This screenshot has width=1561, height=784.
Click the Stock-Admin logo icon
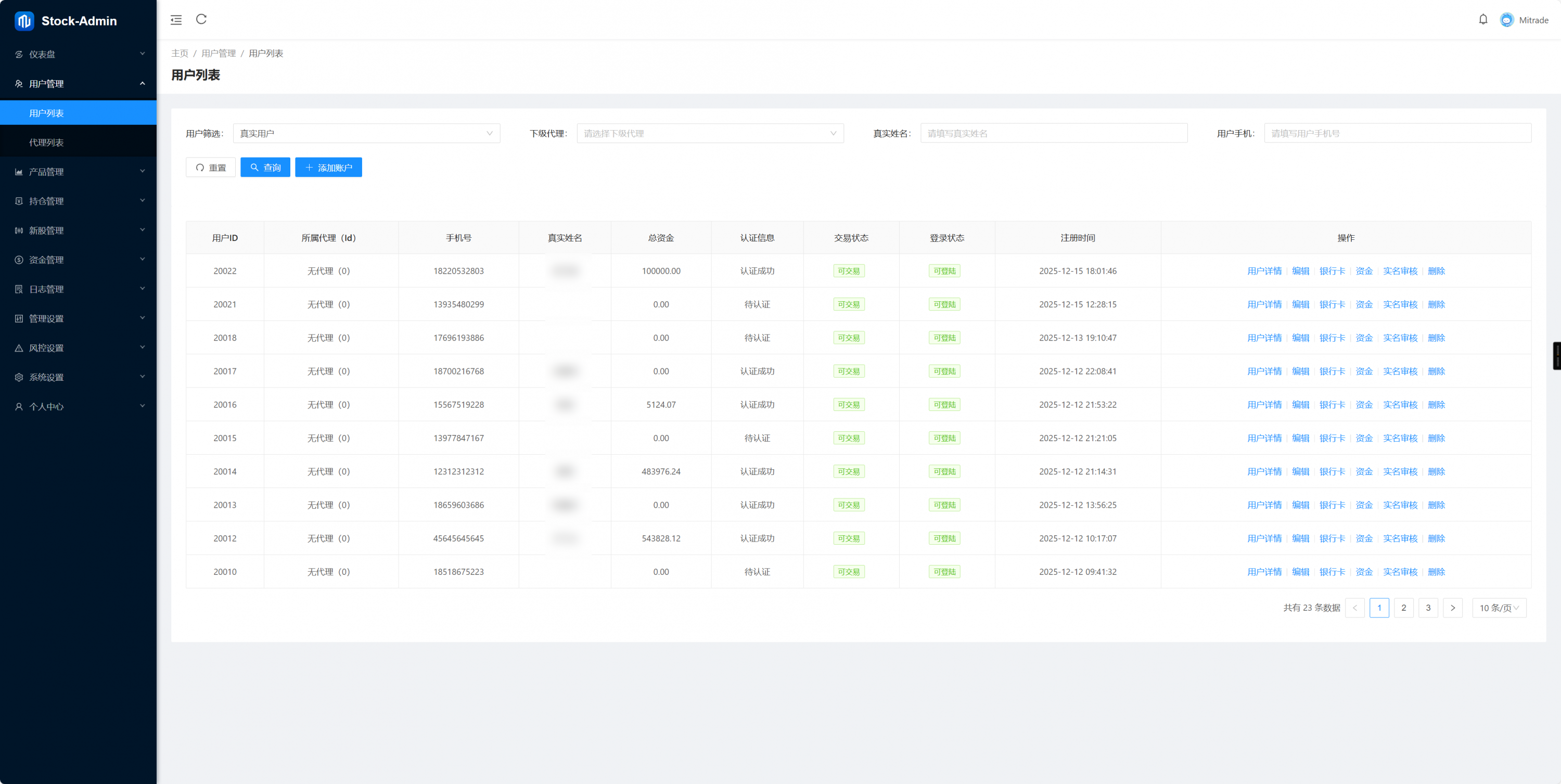(x=24, y=21)
